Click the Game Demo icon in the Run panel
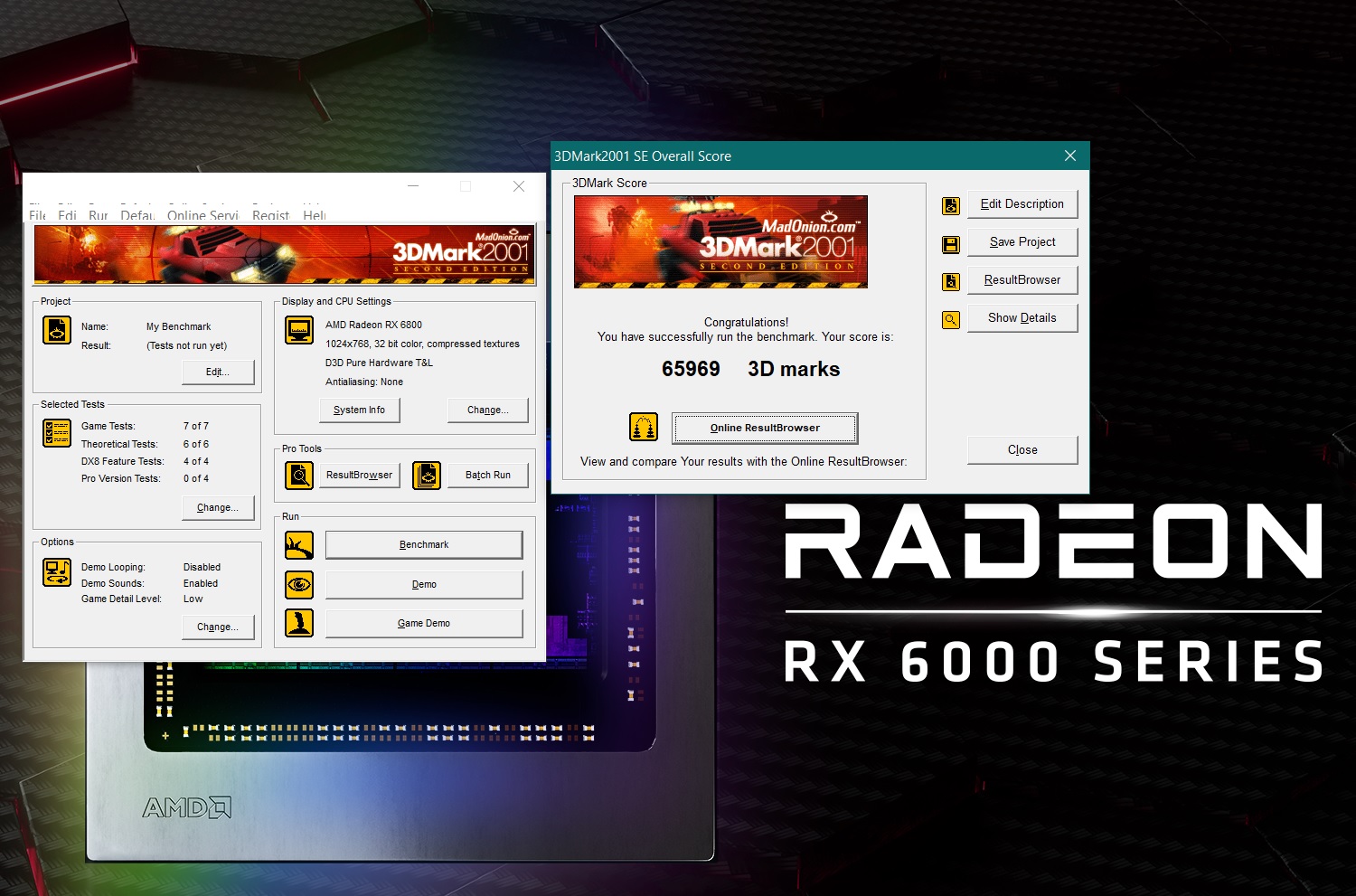 tap(299, 623)
